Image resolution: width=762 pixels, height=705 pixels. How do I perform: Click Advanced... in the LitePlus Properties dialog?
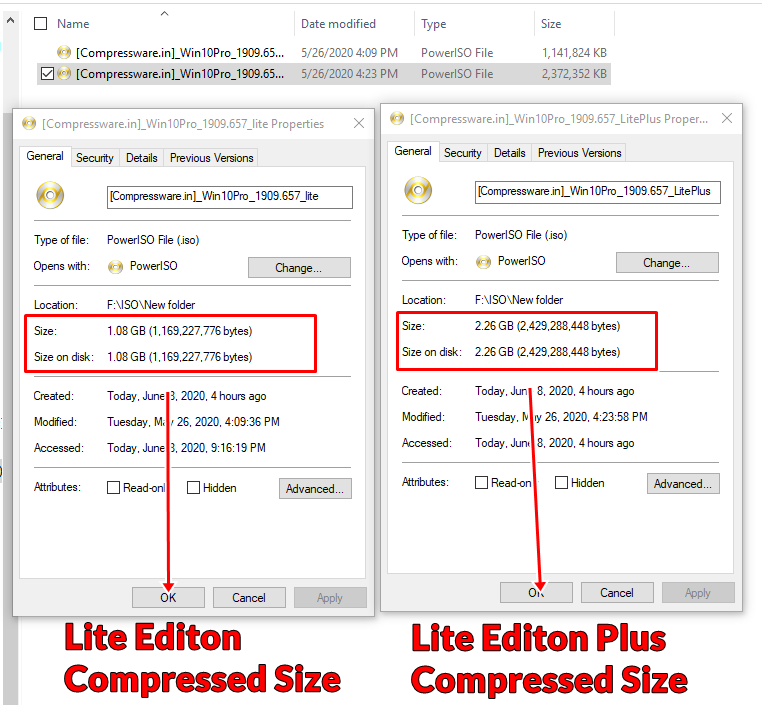pos(683,484)
